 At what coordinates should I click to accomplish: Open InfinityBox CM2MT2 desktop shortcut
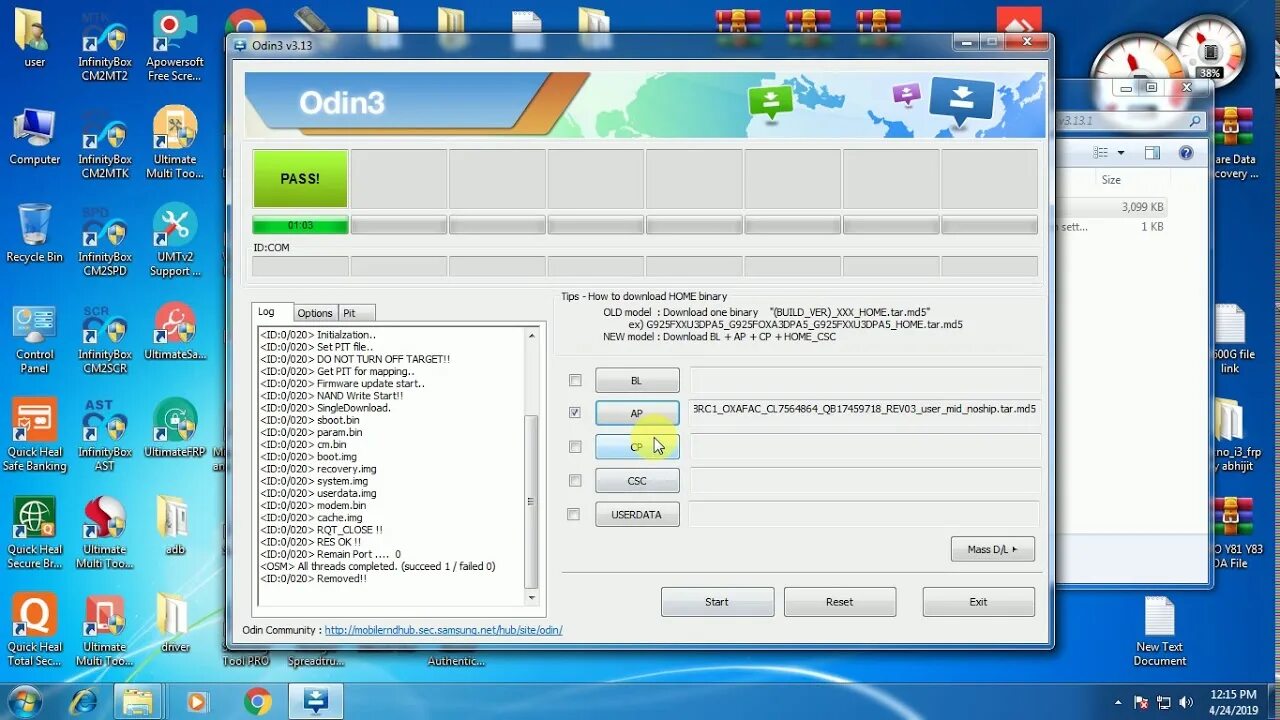(104, 45)
